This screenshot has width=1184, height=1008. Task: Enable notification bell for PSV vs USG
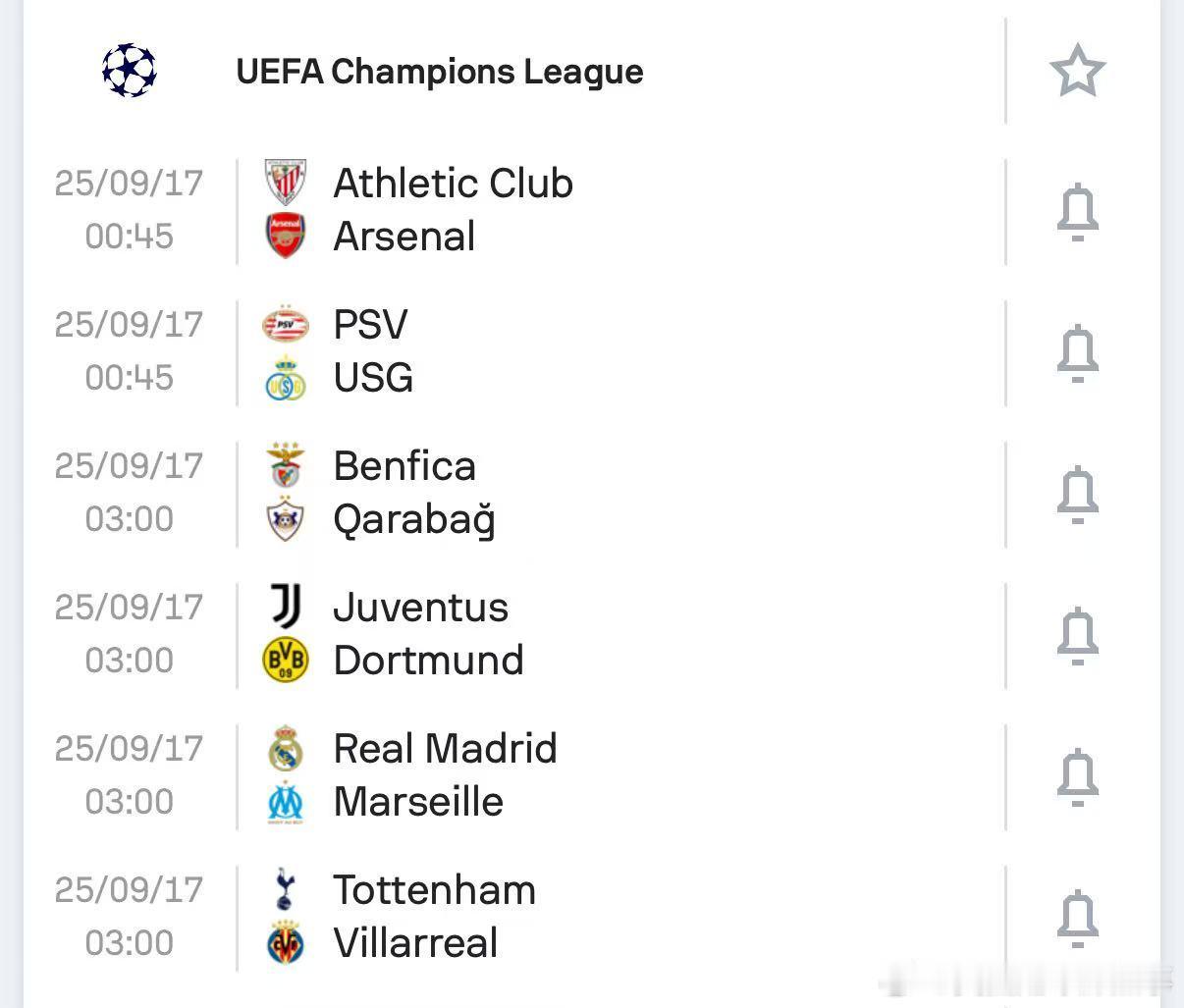click(x=1077, y=352)
